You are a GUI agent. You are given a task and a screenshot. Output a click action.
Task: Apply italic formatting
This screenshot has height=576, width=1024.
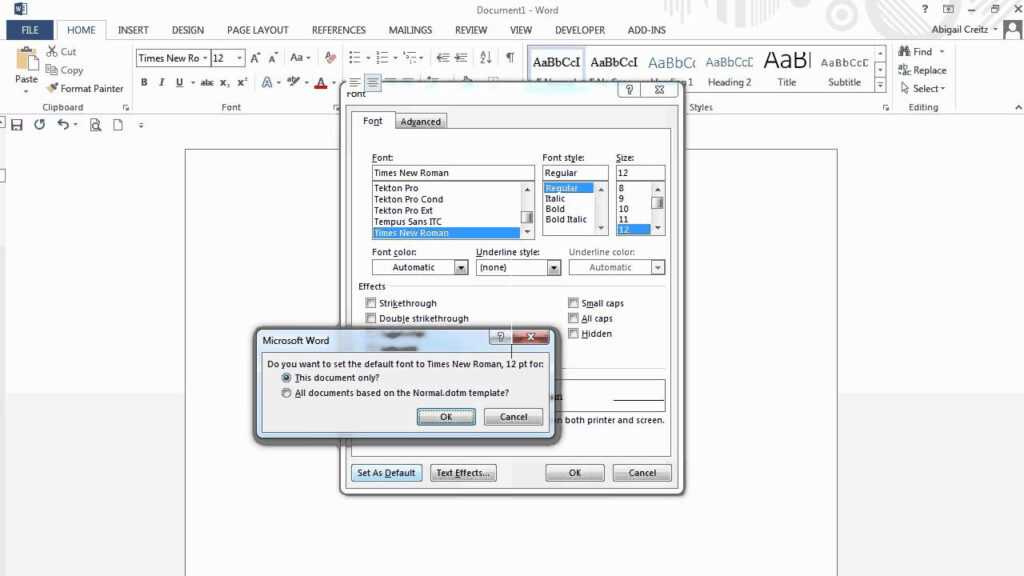pyautogui.click(x=162, y=81)
